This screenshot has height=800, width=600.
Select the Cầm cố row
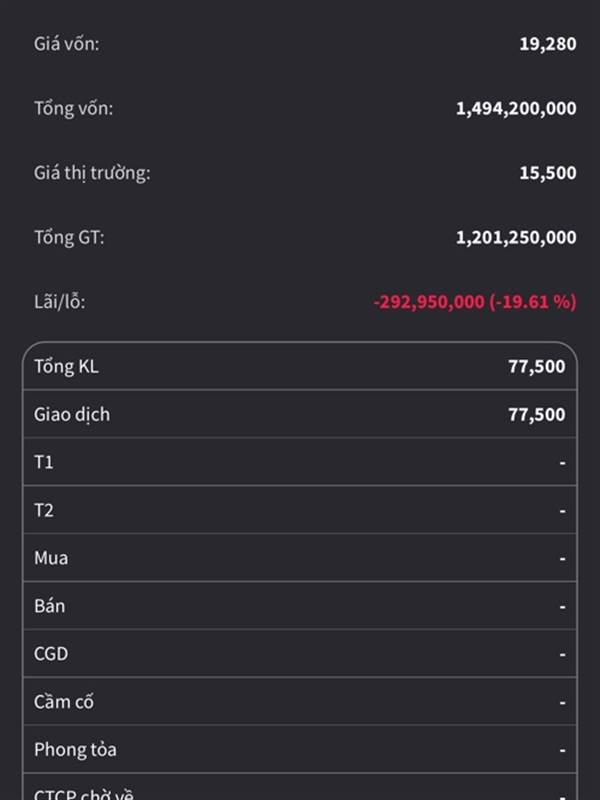(x=300, y=702)
